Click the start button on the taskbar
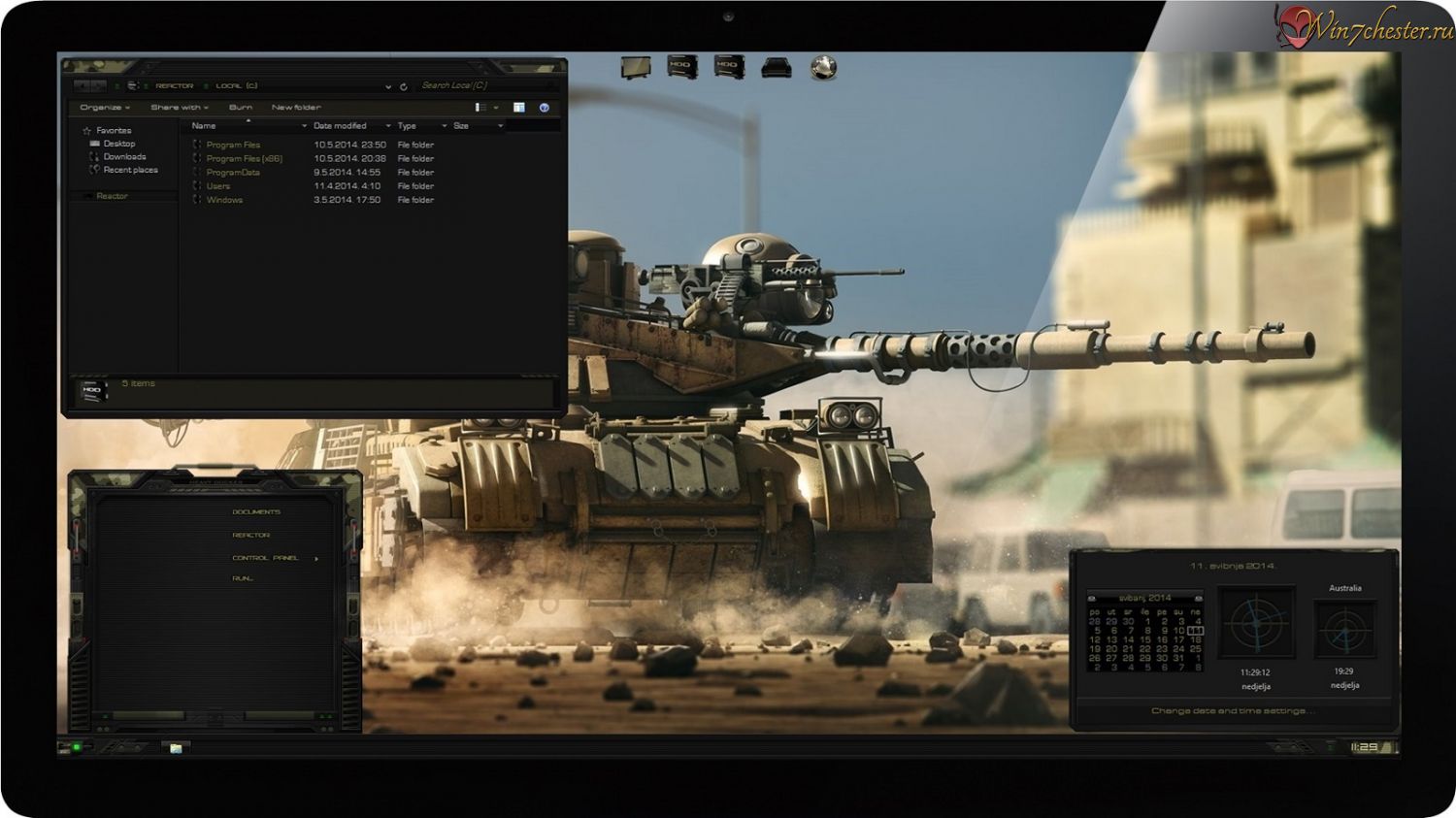The height and width of the screenshot is (818, 1456). point(76,747)
